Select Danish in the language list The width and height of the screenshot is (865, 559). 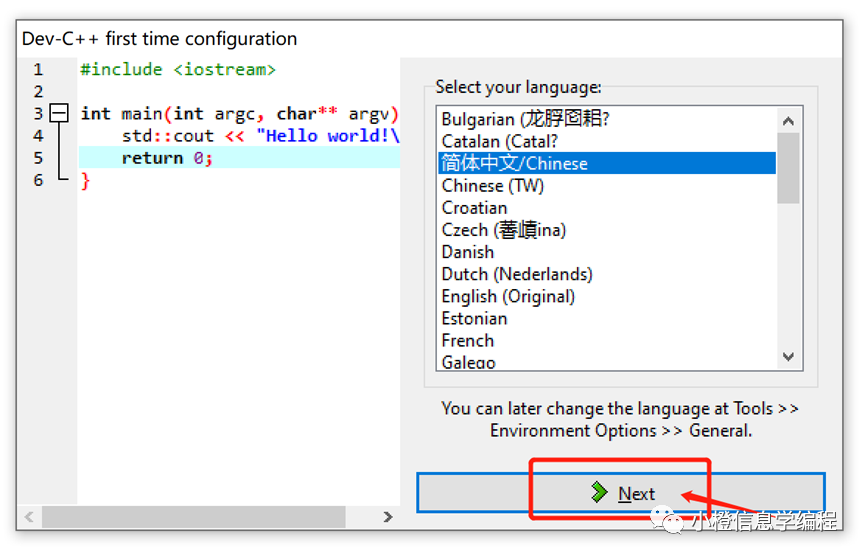pyautogui.click(x=607, y=252)
